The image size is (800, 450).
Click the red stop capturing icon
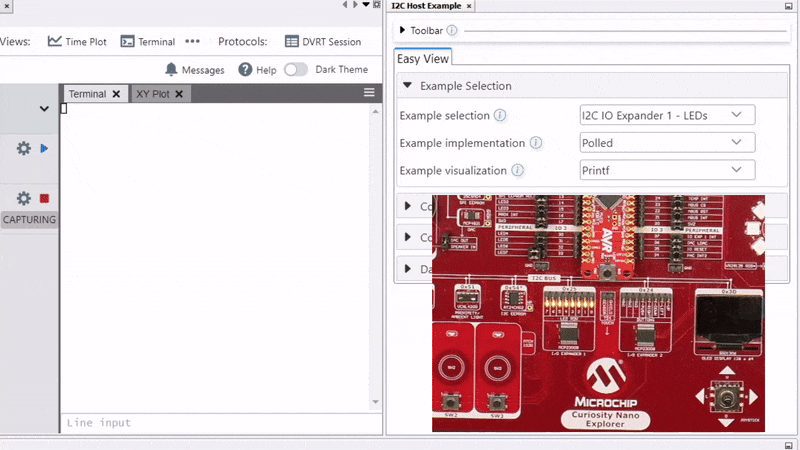click(44, 198)
